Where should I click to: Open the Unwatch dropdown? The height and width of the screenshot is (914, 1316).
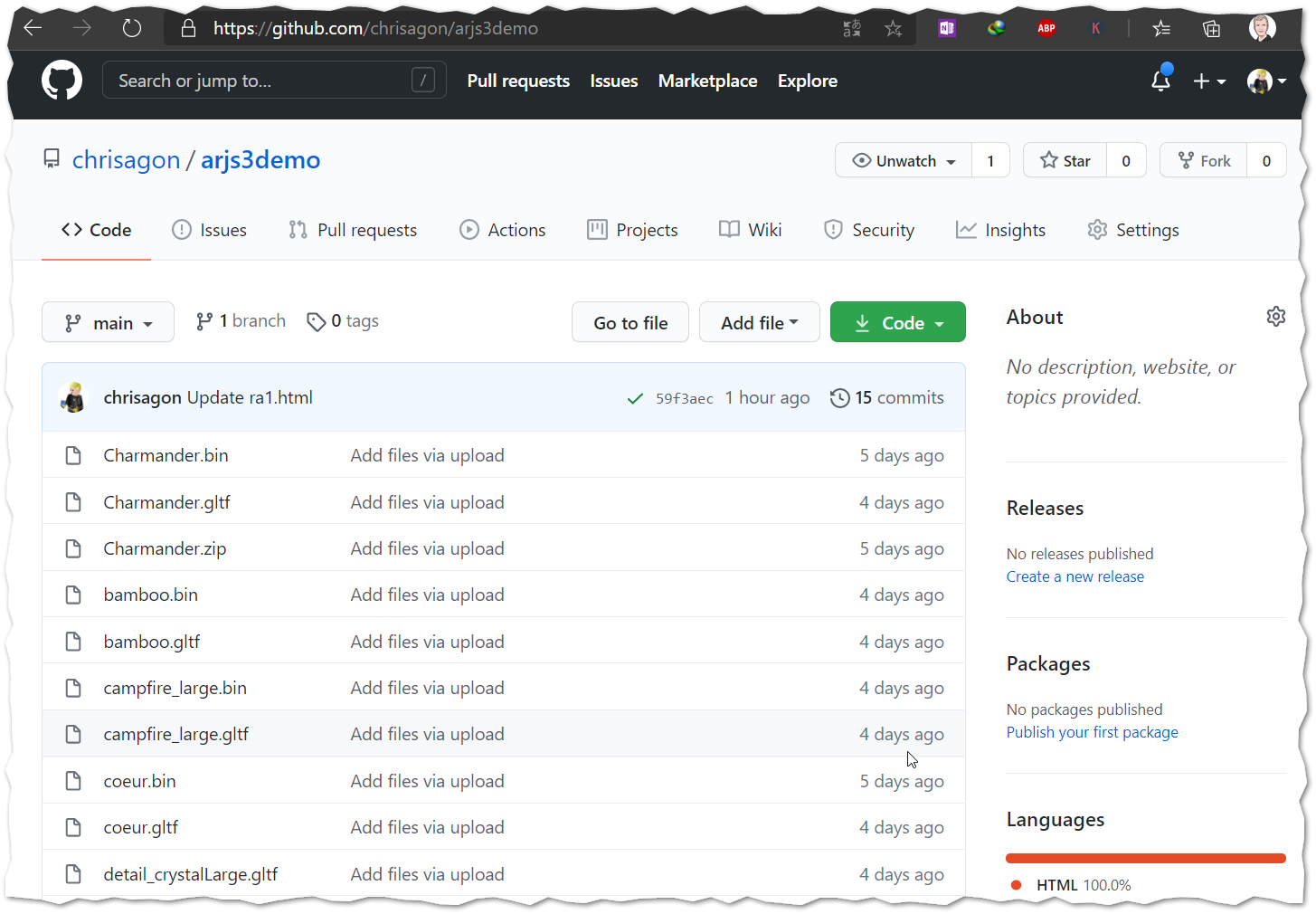click(904, 160)
